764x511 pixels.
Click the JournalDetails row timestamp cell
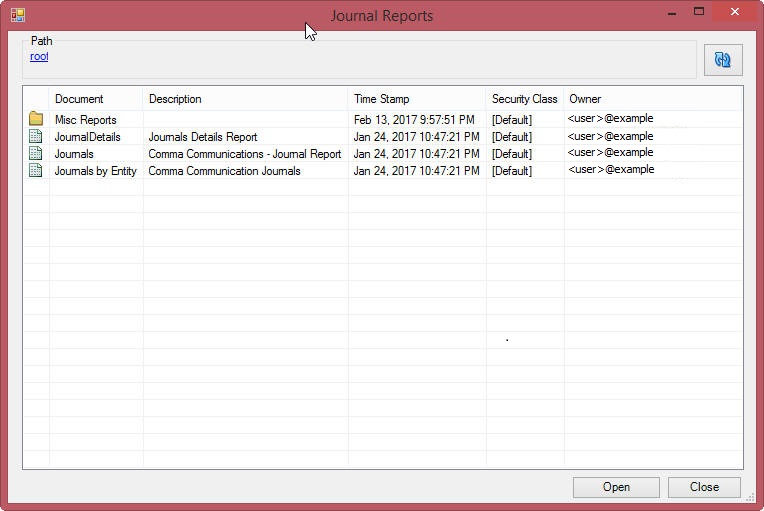pos(417,137)
